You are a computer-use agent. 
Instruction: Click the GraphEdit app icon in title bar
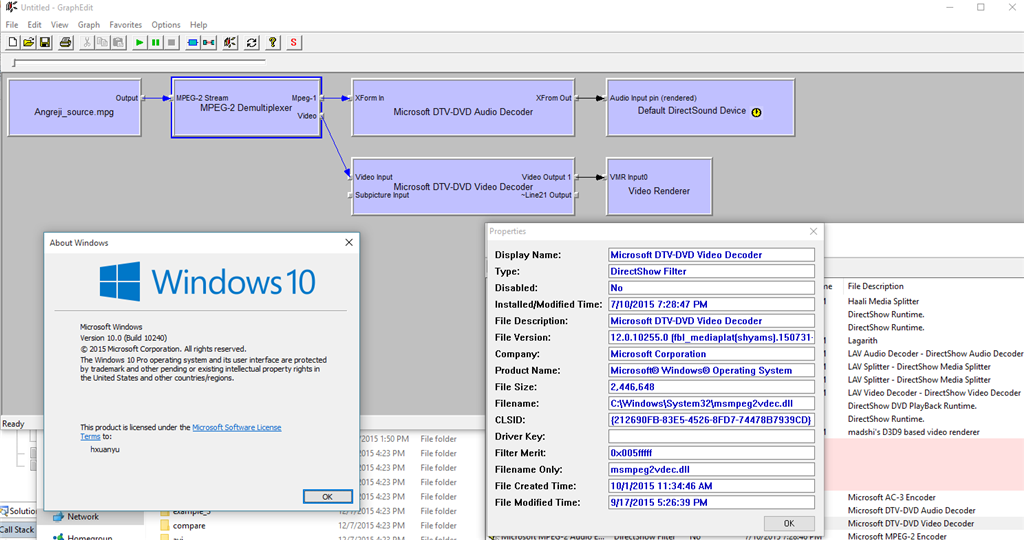(11, 7)
